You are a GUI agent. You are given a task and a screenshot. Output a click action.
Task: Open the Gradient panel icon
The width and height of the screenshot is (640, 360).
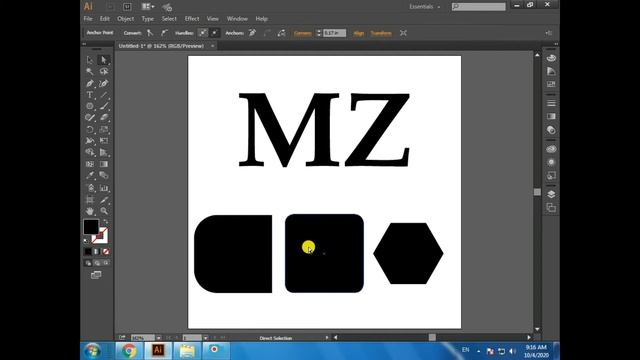point(551,116)
